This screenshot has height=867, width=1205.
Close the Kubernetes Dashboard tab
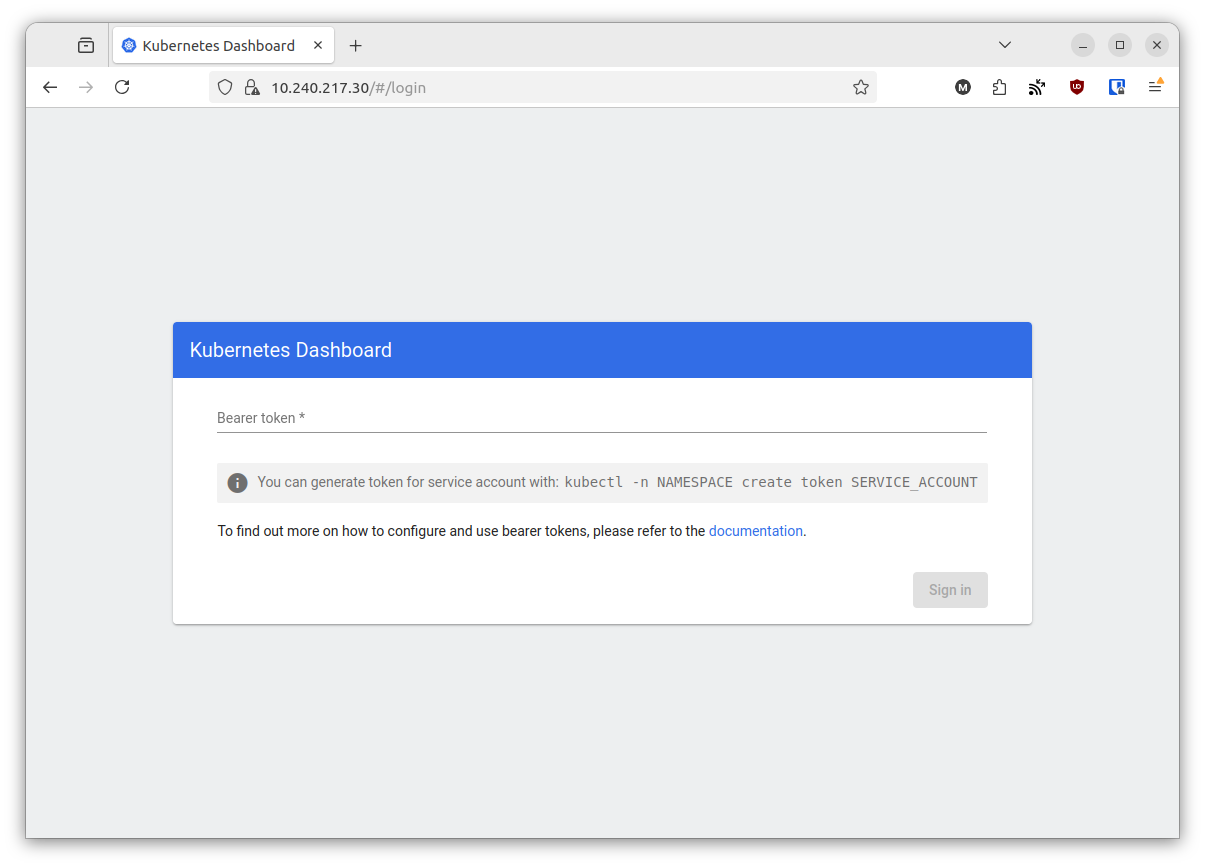318,45
